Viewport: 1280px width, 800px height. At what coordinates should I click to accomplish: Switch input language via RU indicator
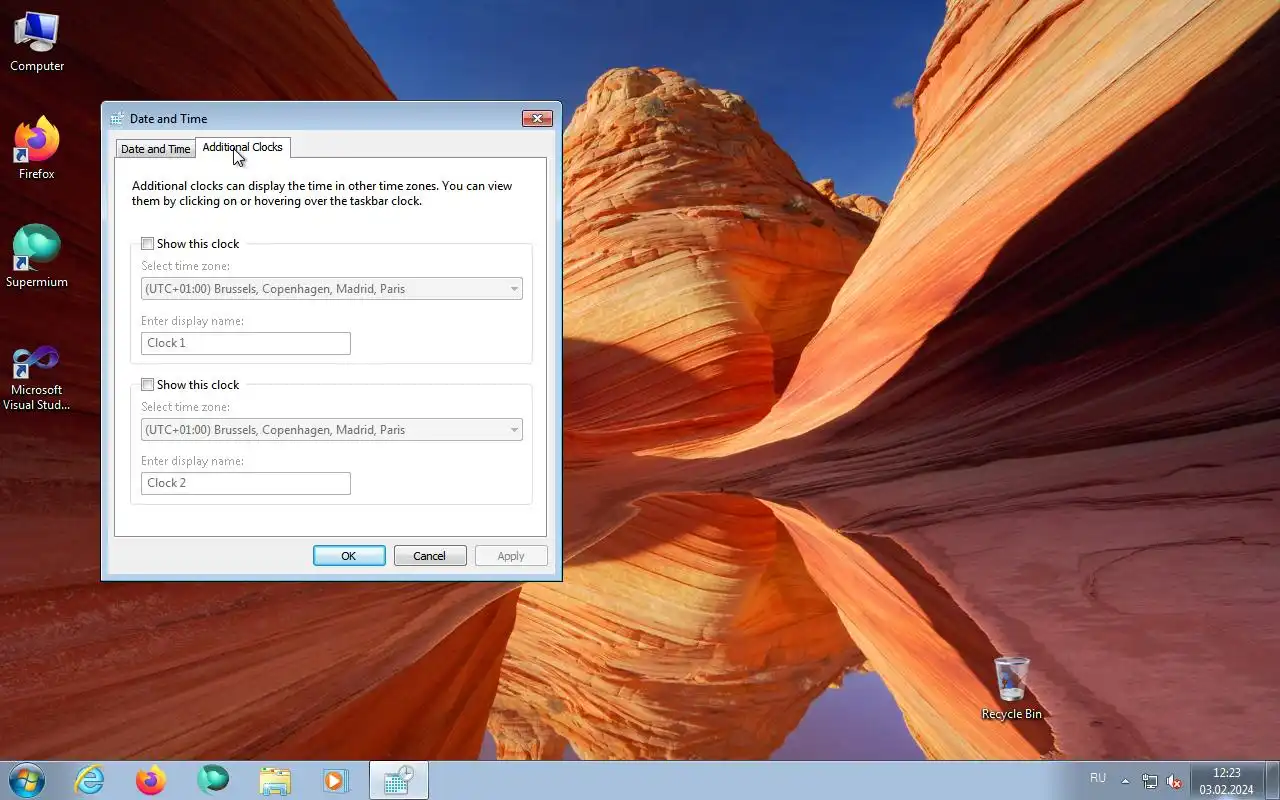[1098, 778]
